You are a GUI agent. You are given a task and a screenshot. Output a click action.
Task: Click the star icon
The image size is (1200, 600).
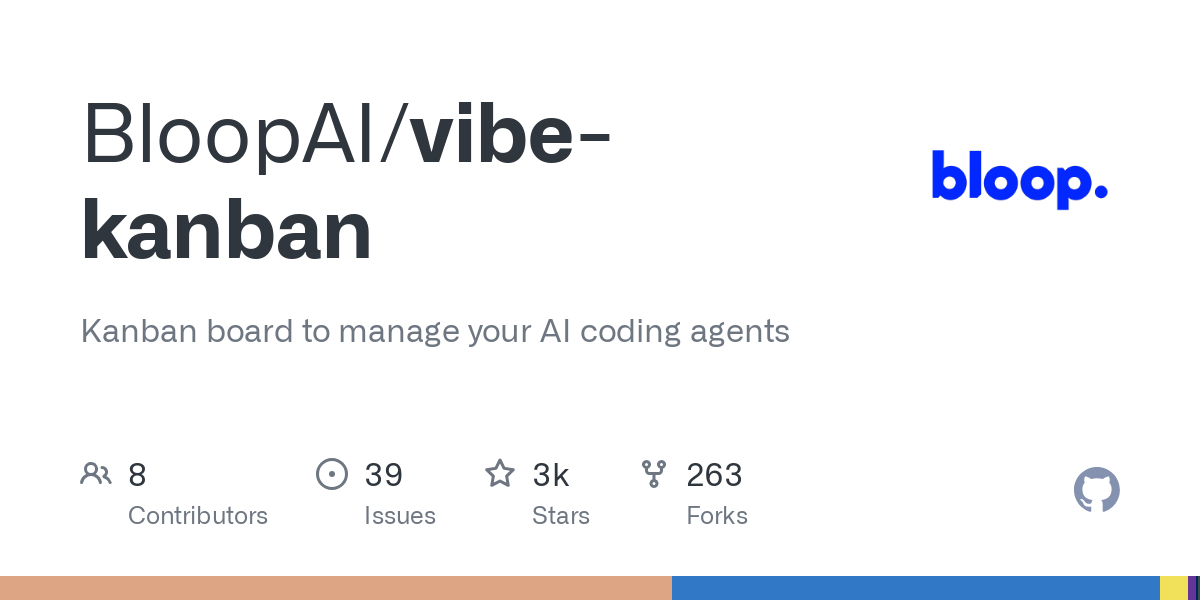click(500, 473)
